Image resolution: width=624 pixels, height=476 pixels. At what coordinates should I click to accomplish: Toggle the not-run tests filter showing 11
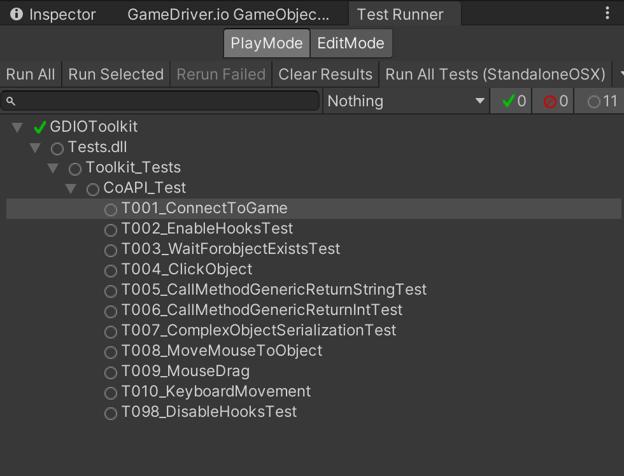pyautogui.click(x=601, y=101)
